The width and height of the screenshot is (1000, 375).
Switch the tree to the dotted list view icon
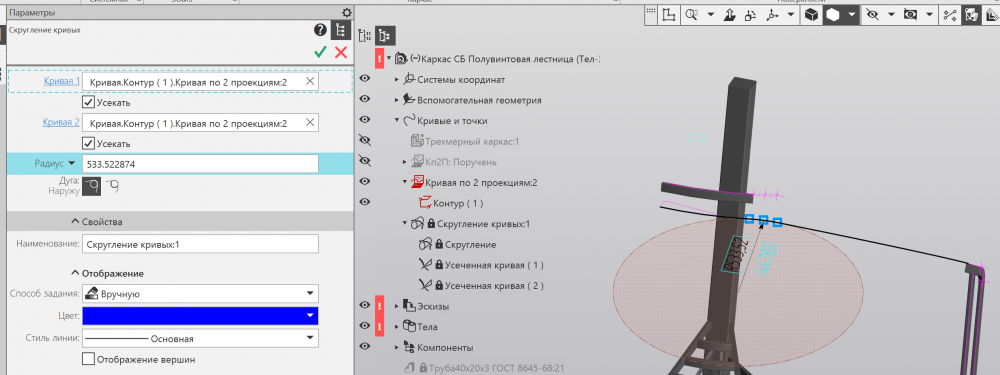click(365, 35)
